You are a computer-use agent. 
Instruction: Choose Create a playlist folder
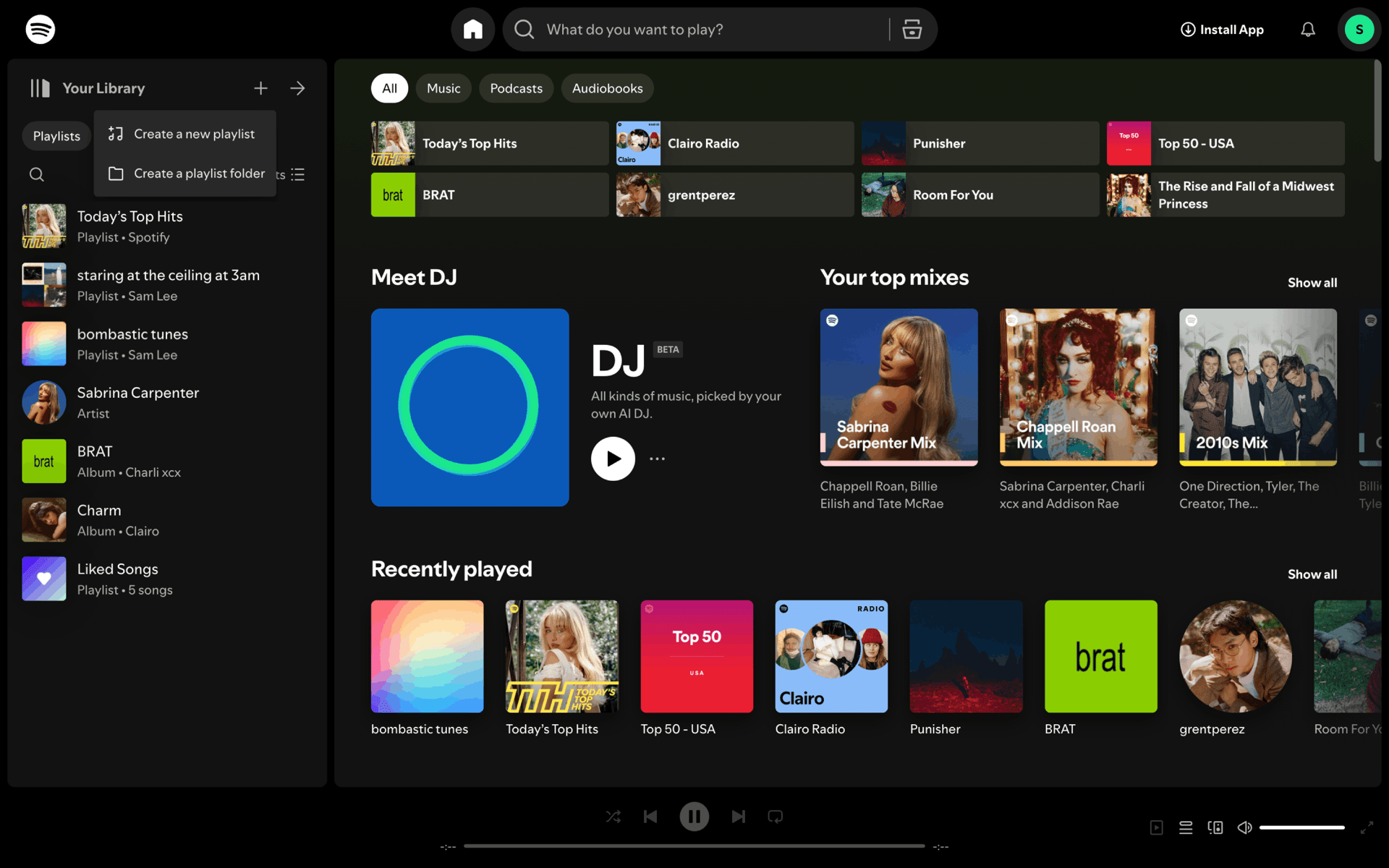tap(185, 174)
